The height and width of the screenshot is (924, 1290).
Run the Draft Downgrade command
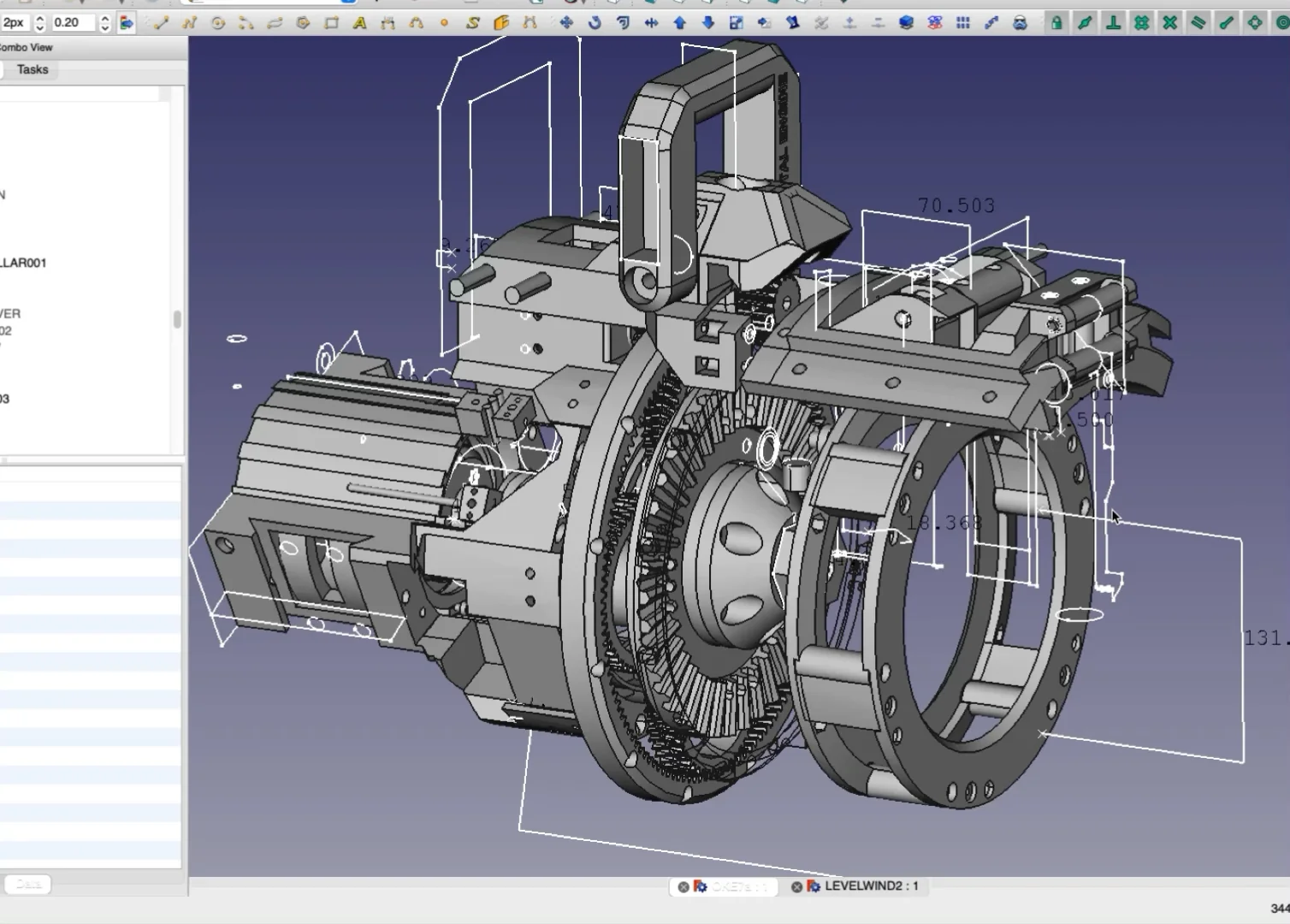click(x=709, y=22)
